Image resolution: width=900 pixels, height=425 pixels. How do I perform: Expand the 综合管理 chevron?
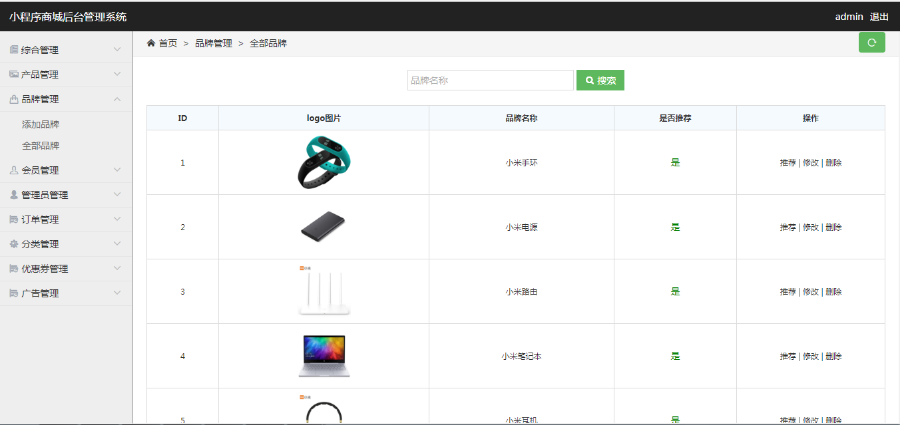tap(117, 50)
